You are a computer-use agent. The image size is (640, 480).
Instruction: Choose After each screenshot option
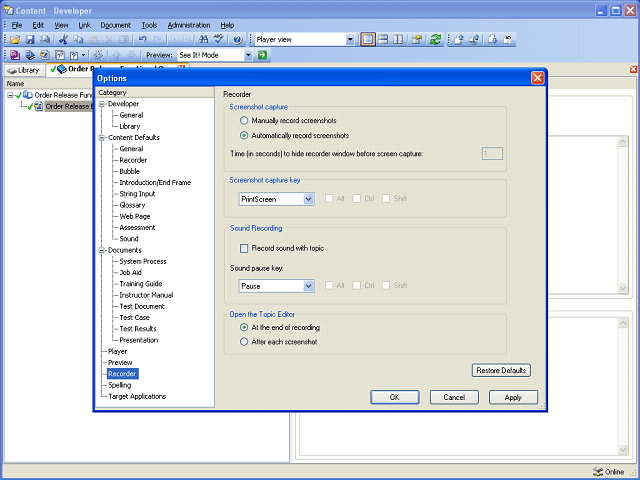click(x=244, y=342)
